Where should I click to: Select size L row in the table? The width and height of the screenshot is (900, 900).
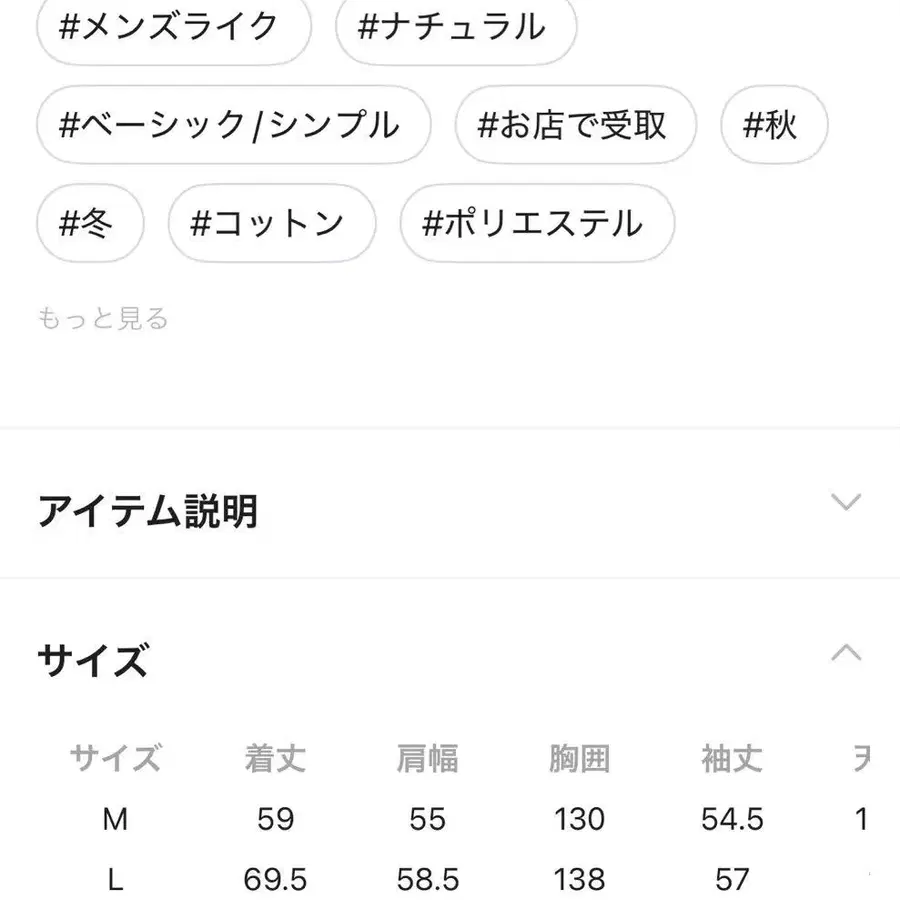[x=117, y=879]
